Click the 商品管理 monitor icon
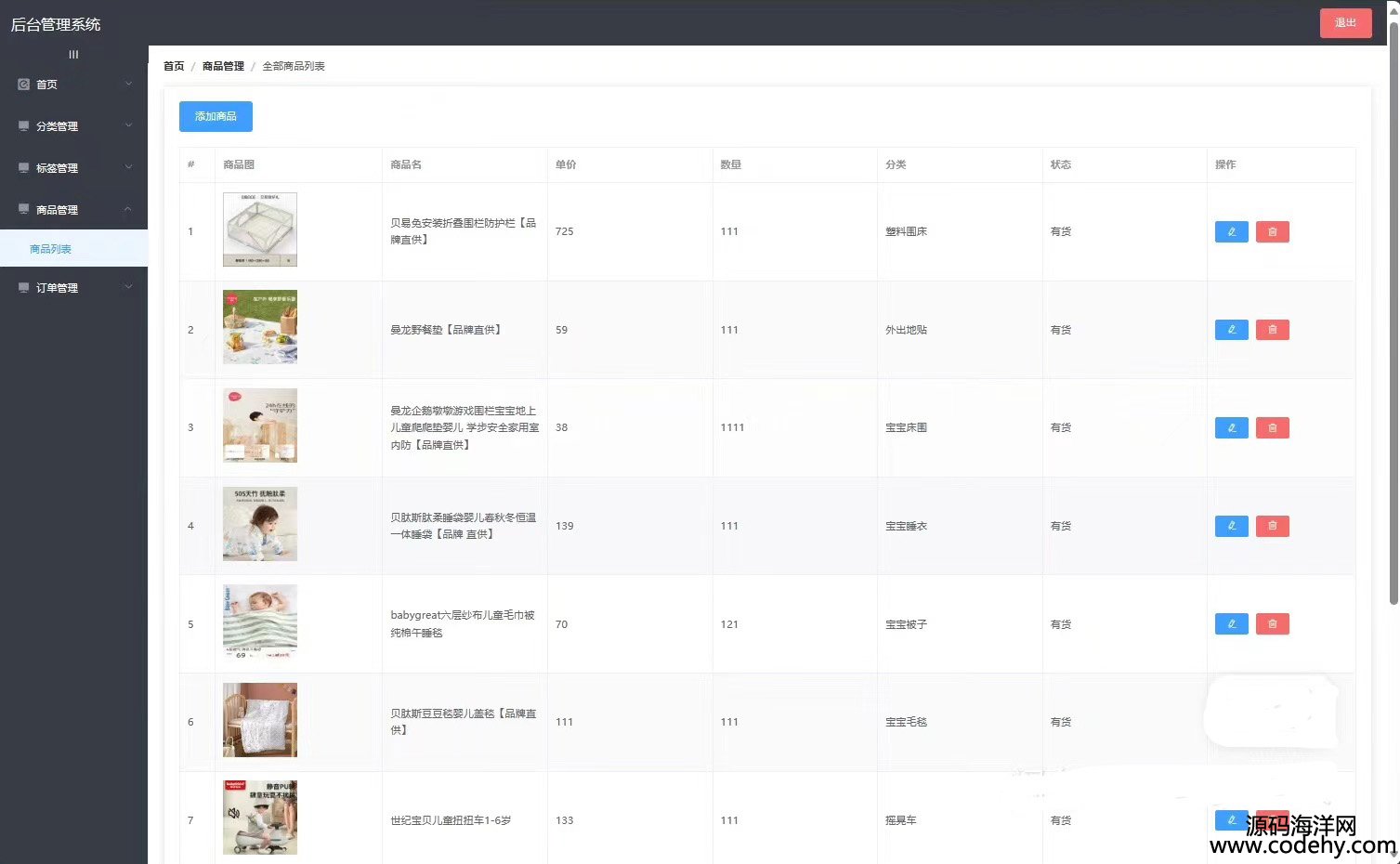 (x=23, y=210)
